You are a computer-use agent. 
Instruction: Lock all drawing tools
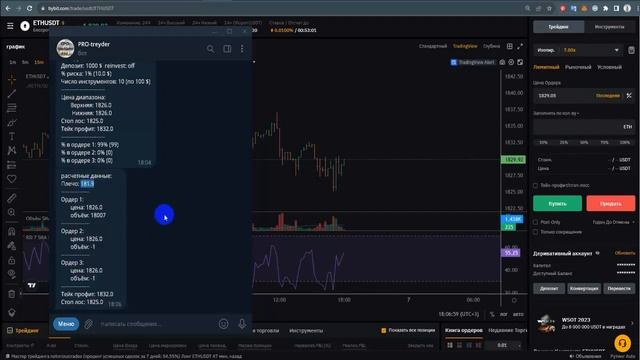click(11, 260)
